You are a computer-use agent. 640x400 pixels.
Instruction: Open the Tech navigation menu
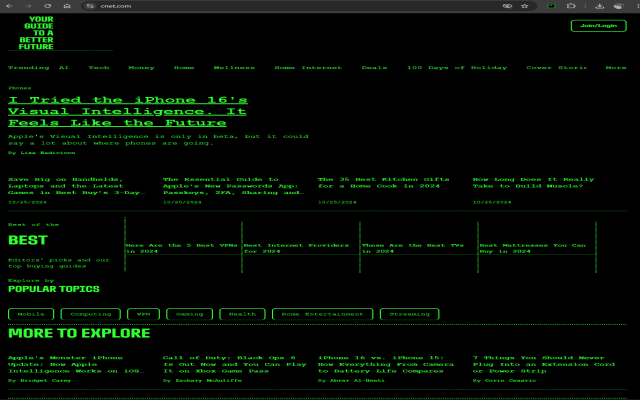point(99,67)
